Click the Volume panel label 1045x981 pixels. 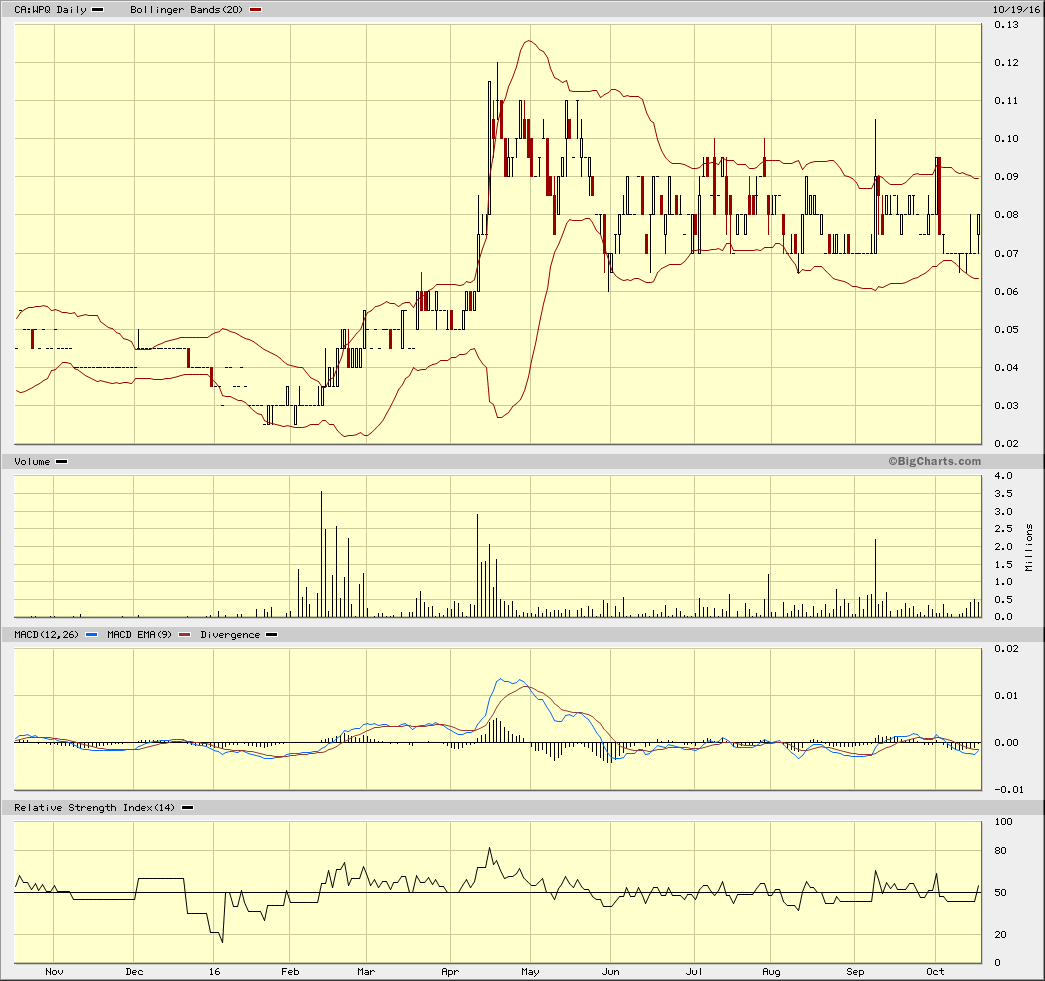point(32,461)
